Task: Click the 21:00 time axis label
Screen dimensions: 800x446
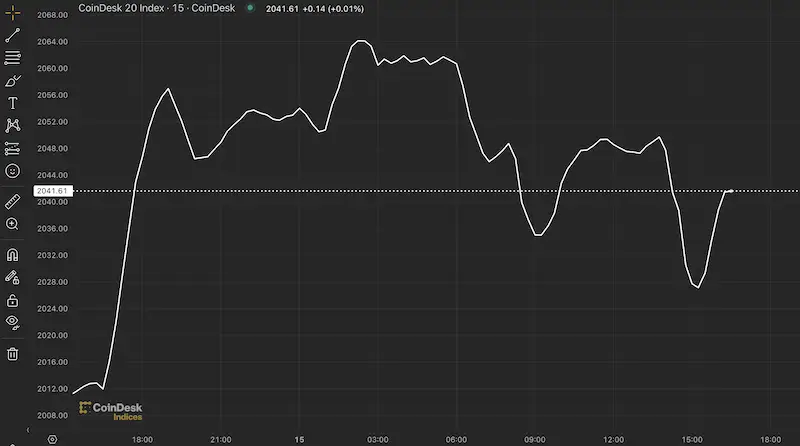Action: coord(220,439)
